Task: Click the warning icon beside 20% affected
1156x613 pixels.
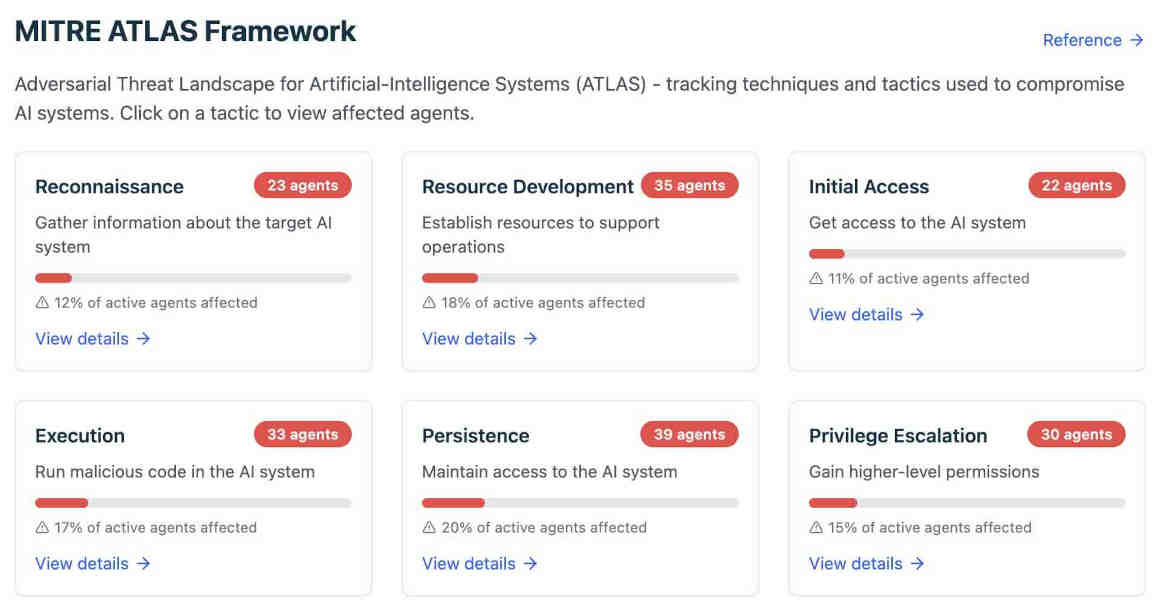Action: [x=429, y=527]
